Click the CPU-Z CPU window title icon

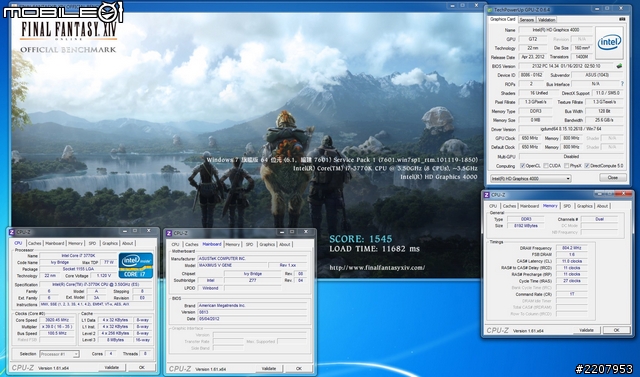12,232
